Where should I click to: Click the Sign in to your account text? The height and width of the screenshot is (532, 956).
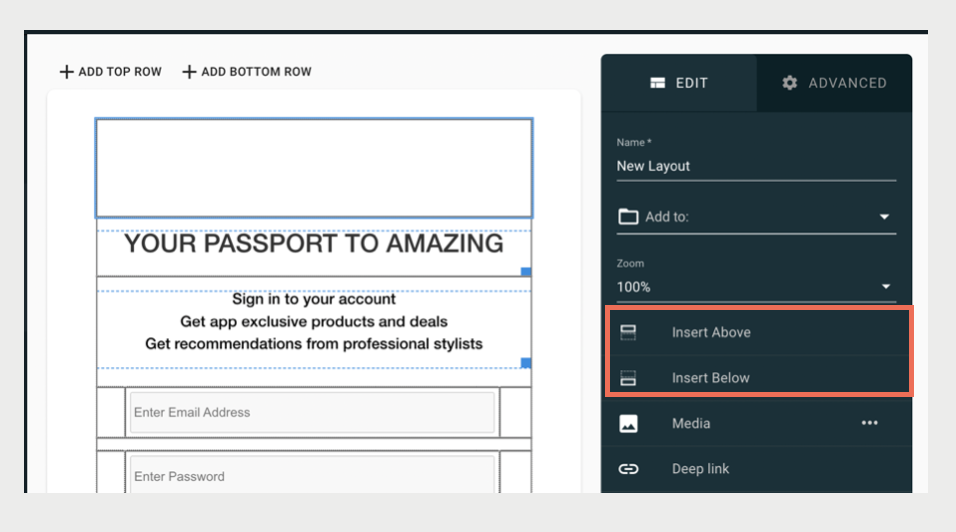click(x=314, y=299)
